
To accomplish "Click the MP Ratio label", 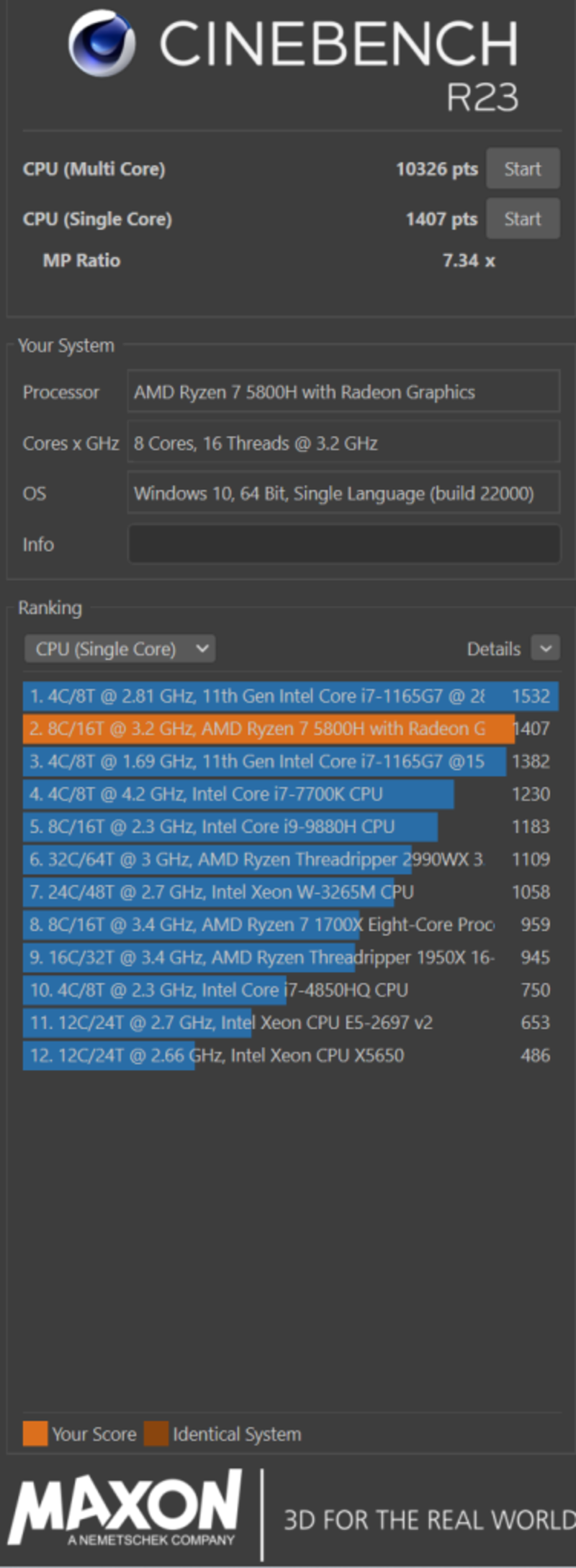I will [81, 260].
